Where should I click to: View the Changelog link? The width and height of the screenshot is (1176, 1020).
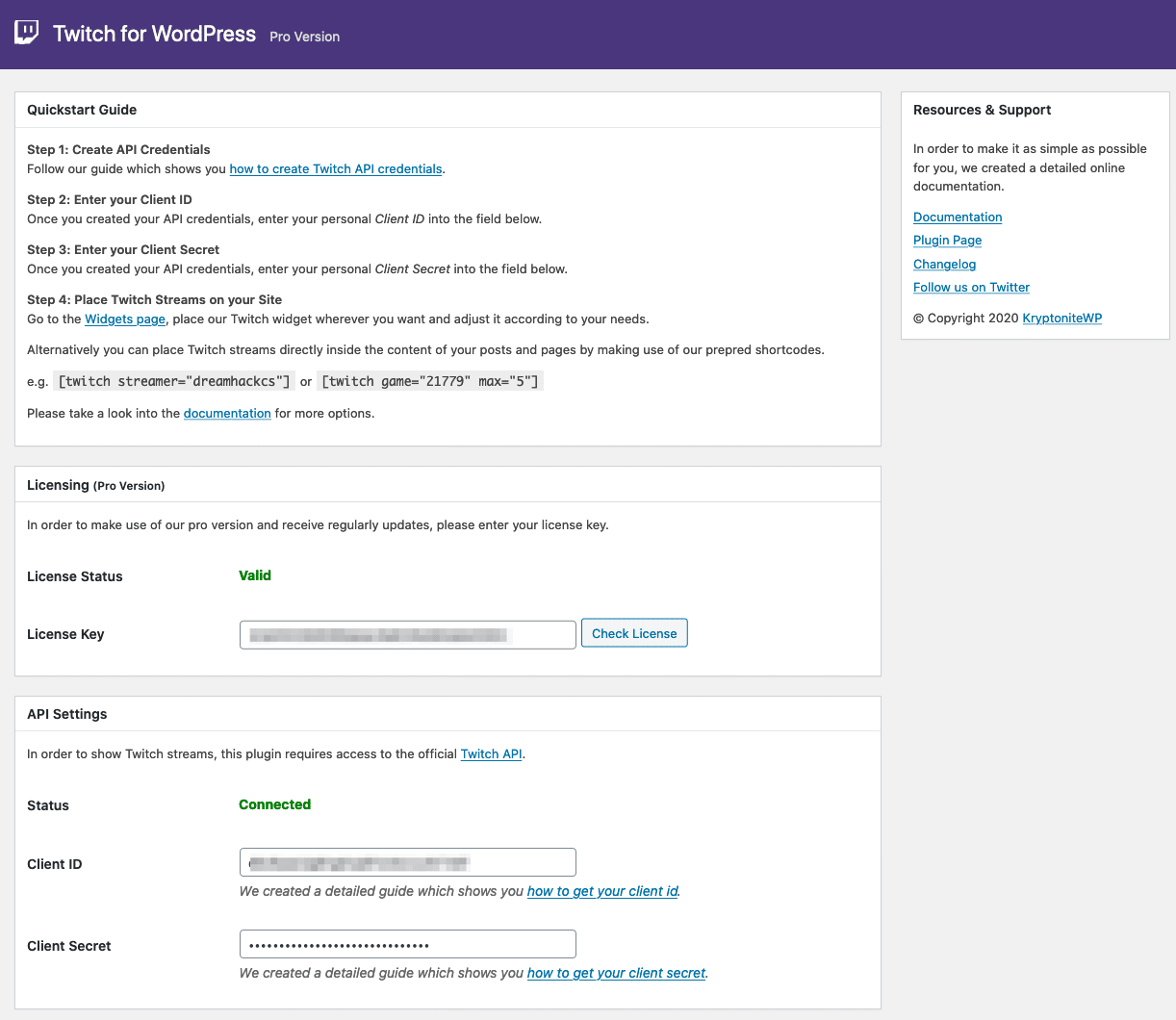pos(945,264)
